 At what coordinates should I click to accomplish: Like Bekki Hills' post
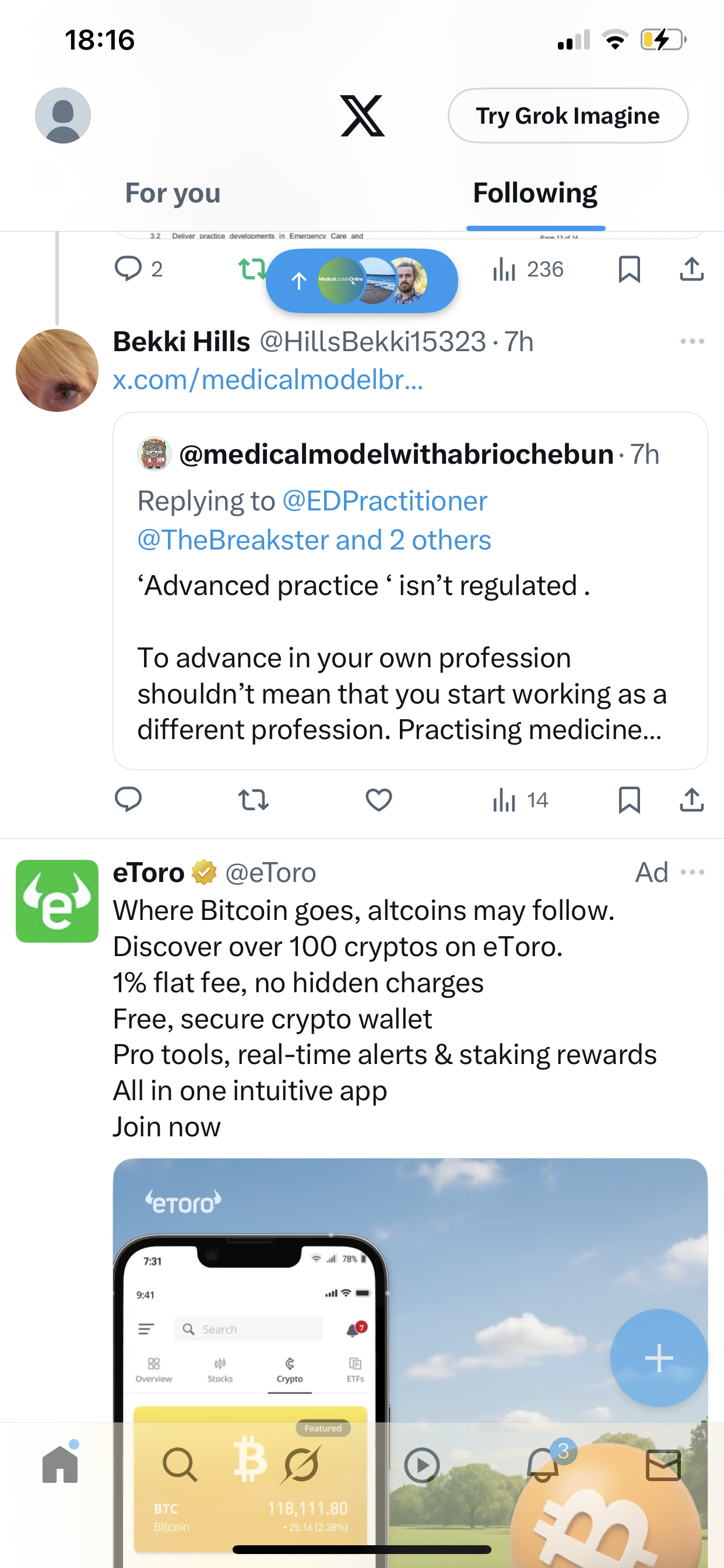tap(378, 800)
